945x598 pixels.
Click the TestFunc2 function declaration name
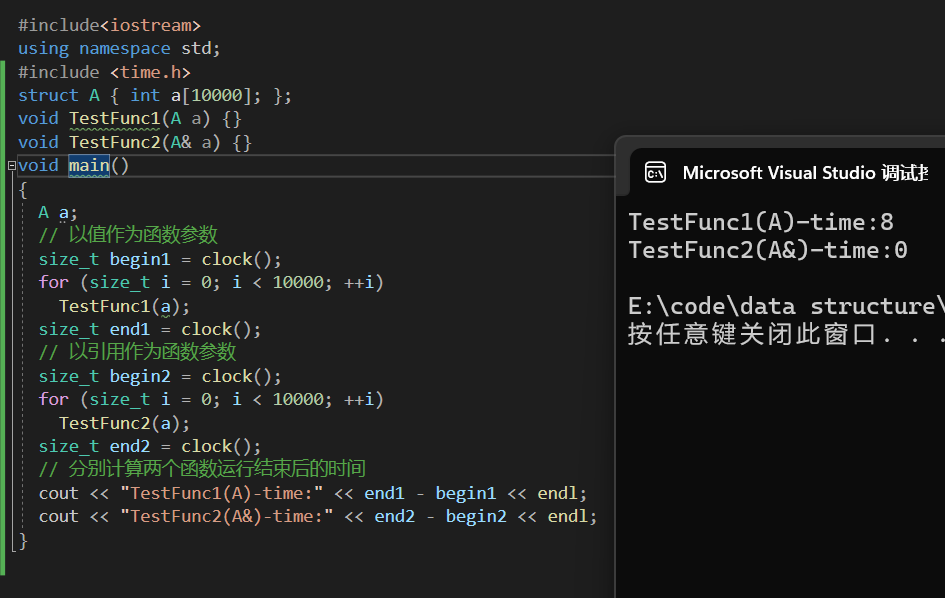click(115, 142)
